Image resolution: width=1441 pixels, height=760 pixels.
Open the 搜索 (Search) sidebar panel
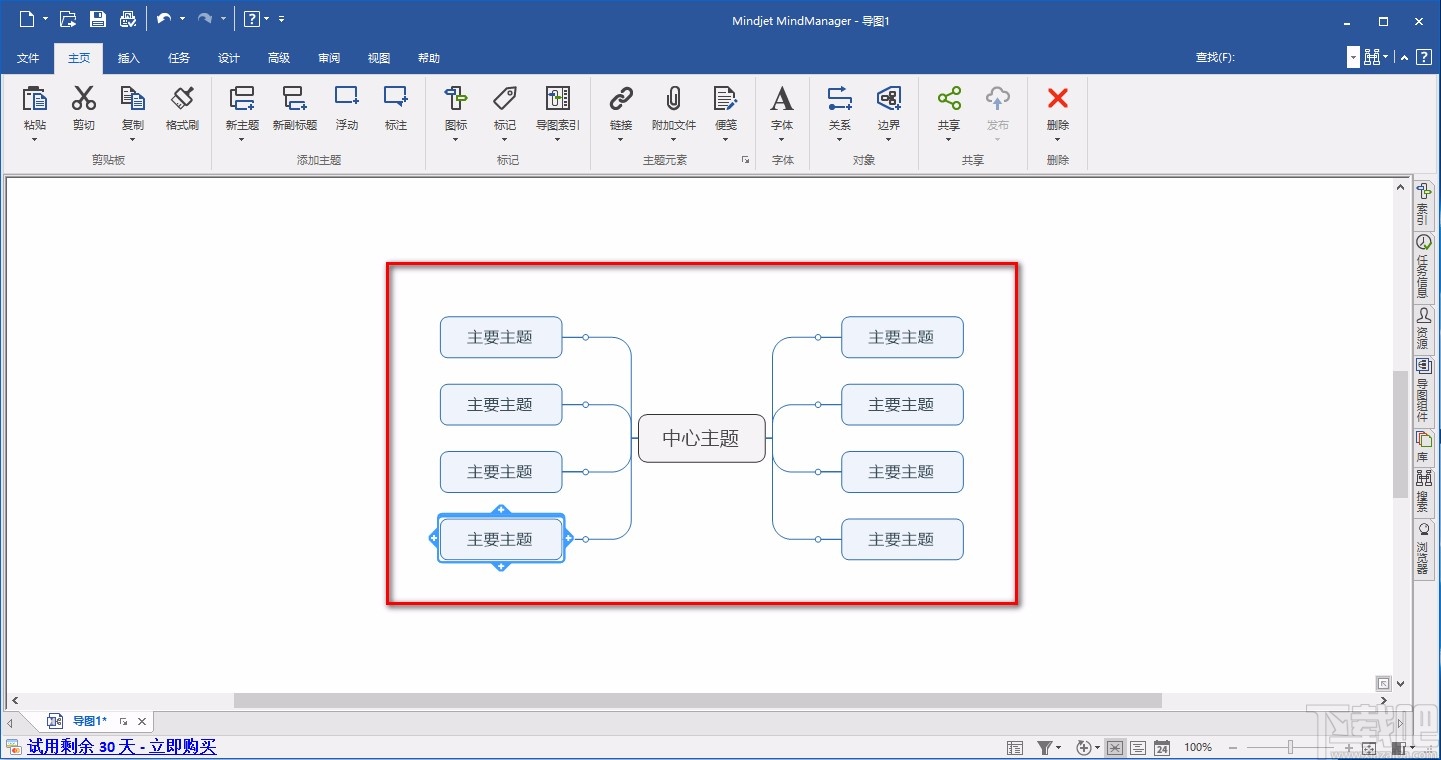pos(1423,492)
